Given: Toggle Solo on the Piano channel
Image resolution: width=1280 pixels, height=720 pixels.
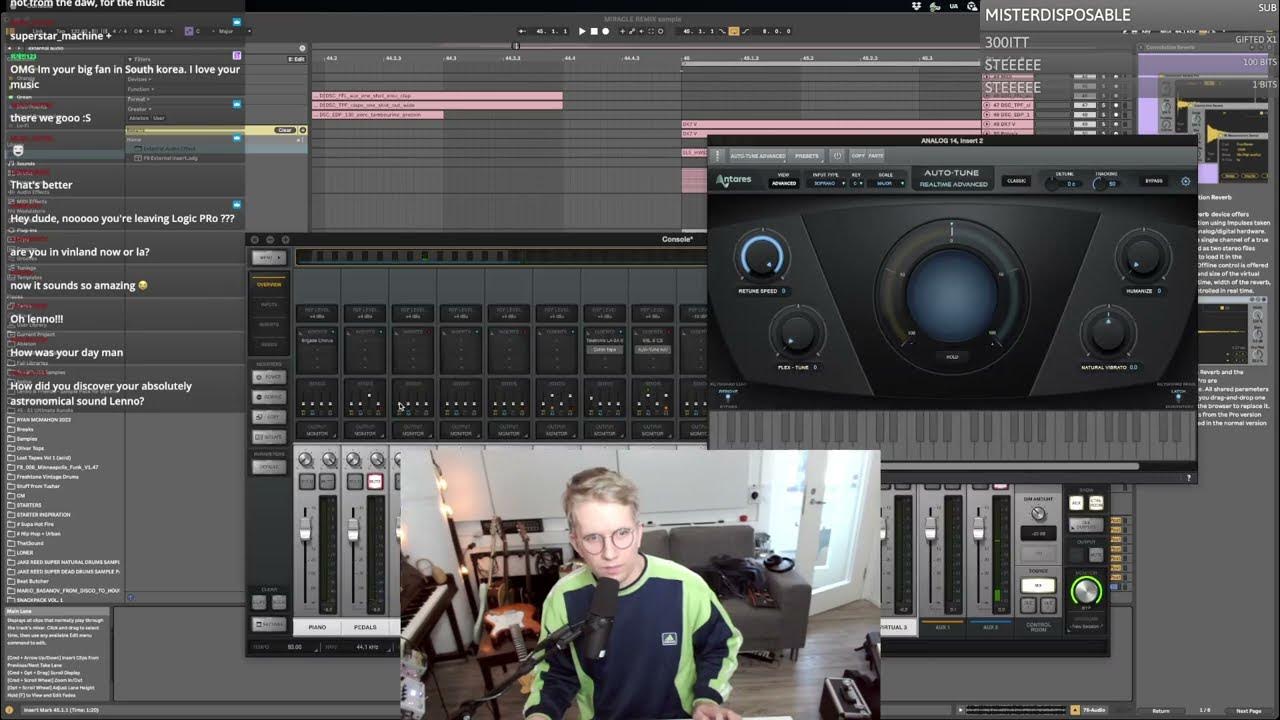Looking at the screenshot, I should (x=307, y=482).
